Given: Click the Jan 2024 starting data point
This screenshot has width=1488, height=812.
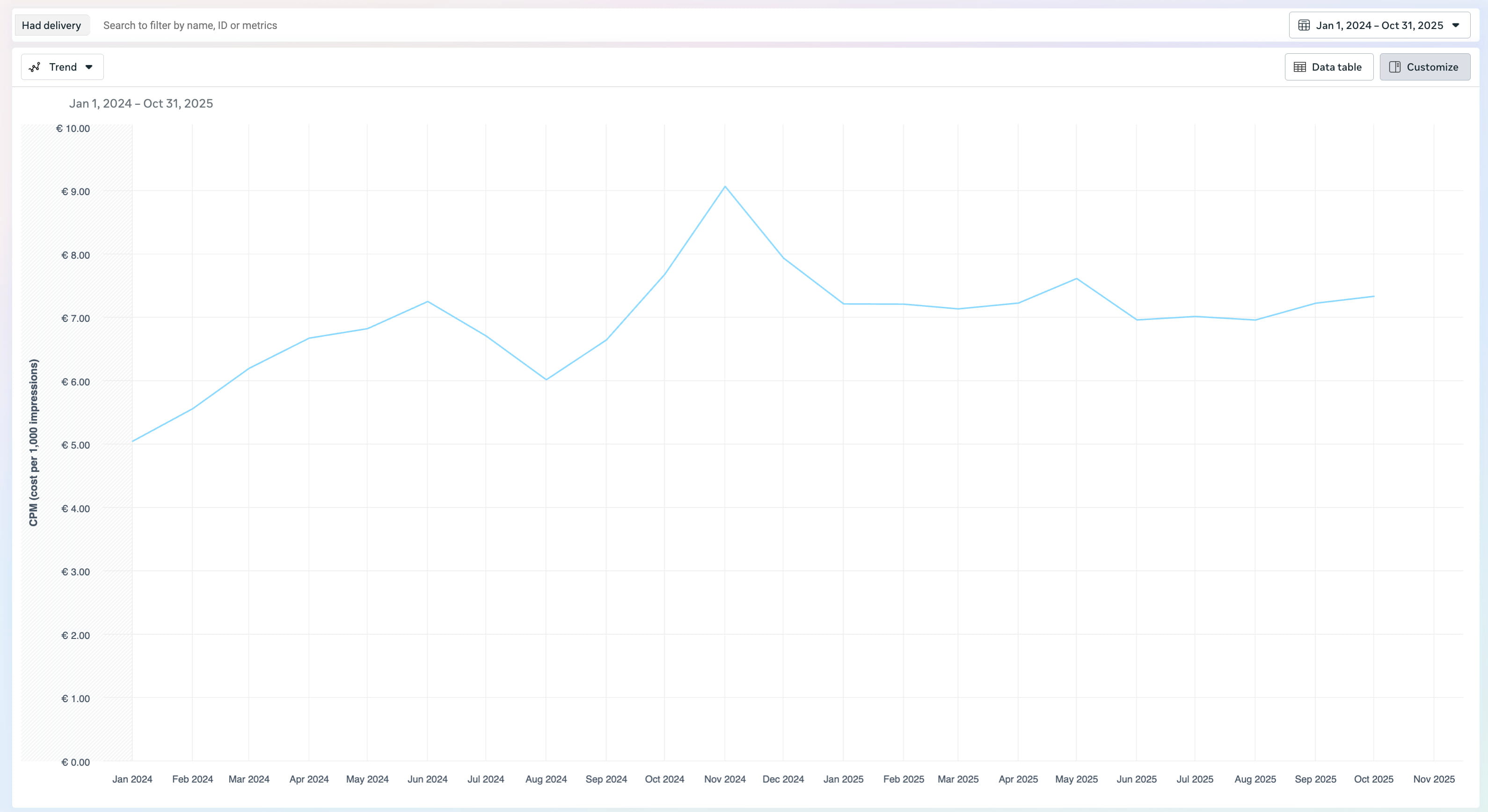Looking at the screenshot, I should (x=133, y=441).
